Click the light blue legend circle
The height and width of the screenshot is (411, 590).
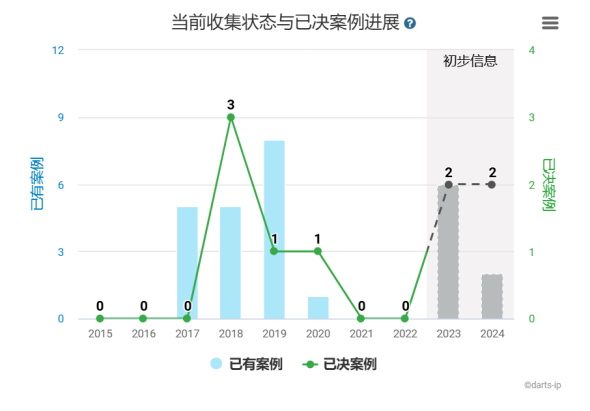click(216, 364)
